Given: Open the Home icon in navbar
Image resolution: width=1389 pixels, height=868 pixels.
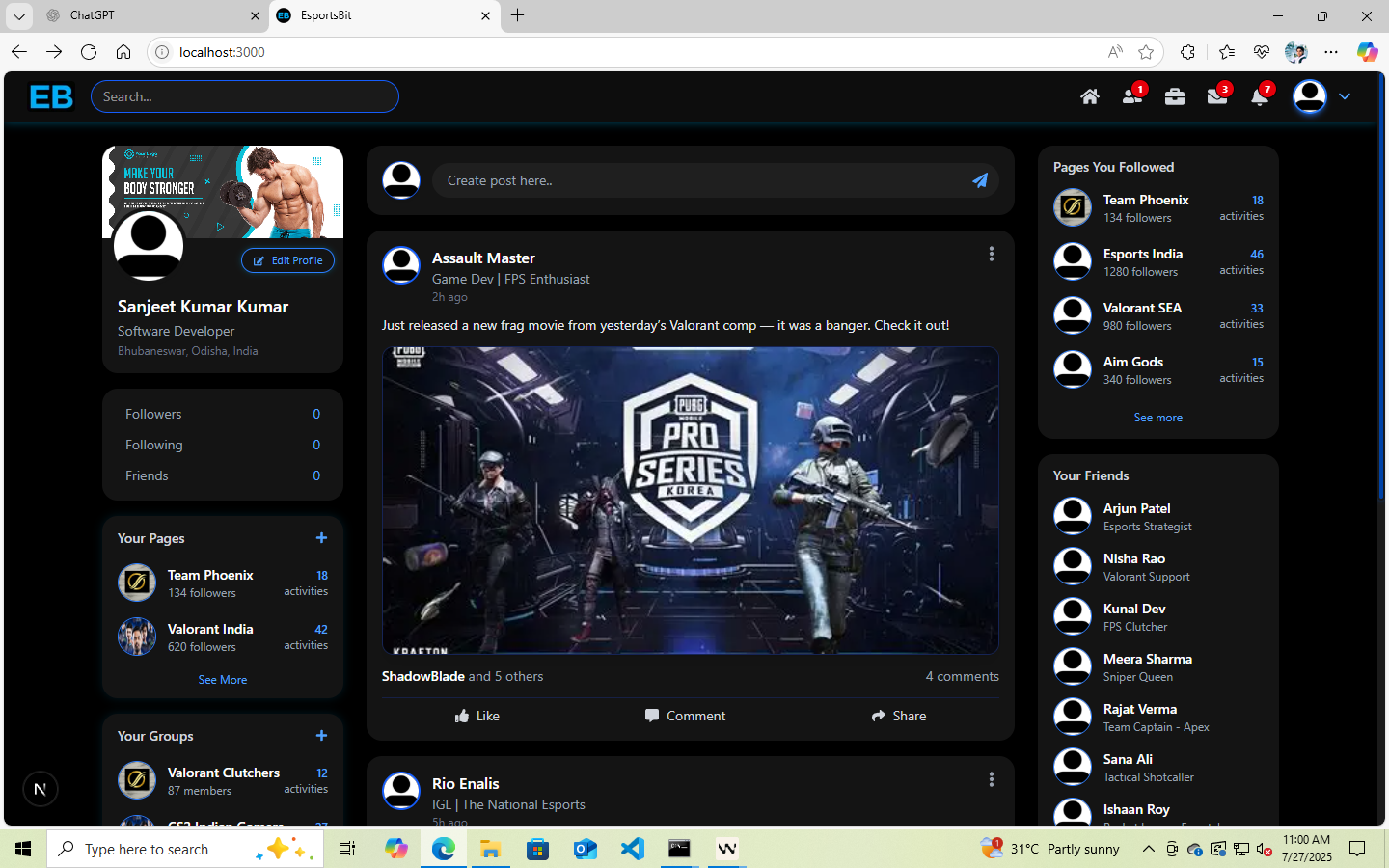Looking at the screenshot, I should (1090, 96).
